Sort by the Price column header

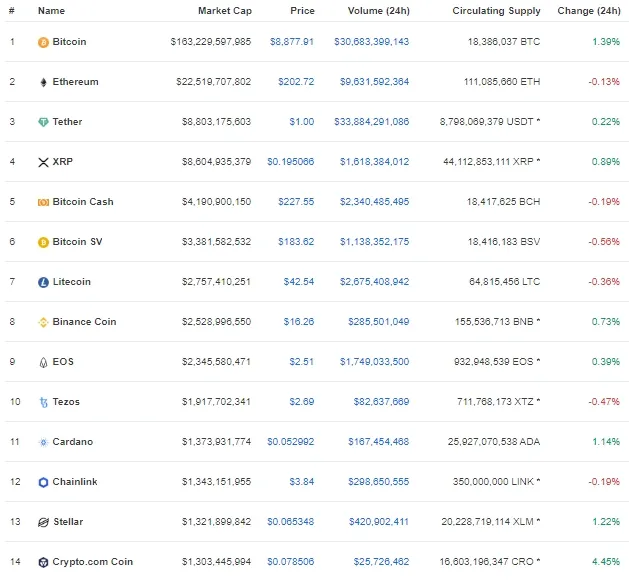pos(302,11)
